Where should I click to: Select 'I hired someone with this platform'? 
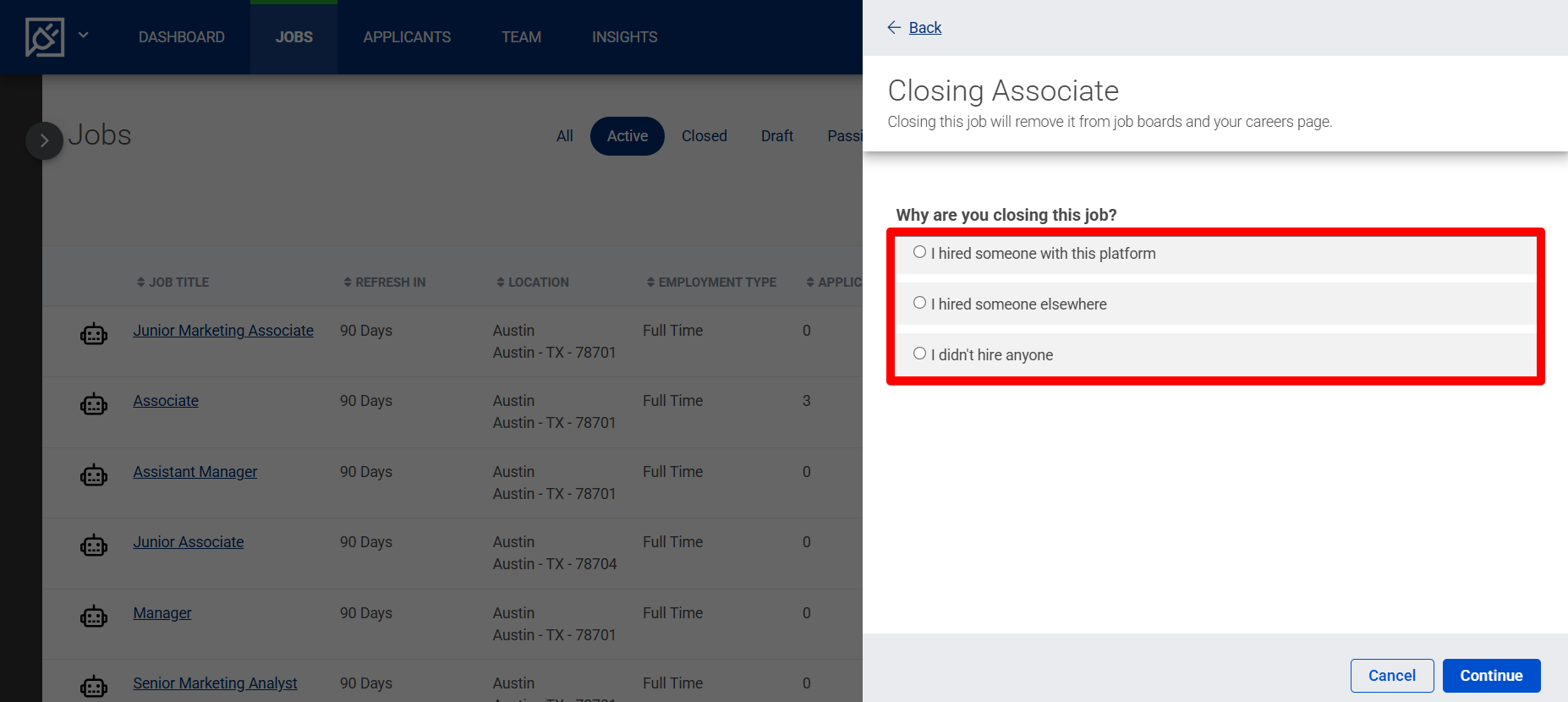[x=919, y=252]
